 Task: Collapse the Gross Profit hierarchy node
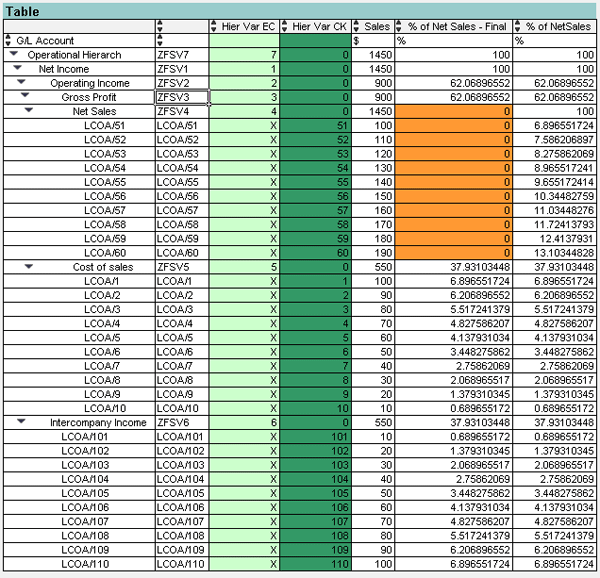(x=24, y=98)
